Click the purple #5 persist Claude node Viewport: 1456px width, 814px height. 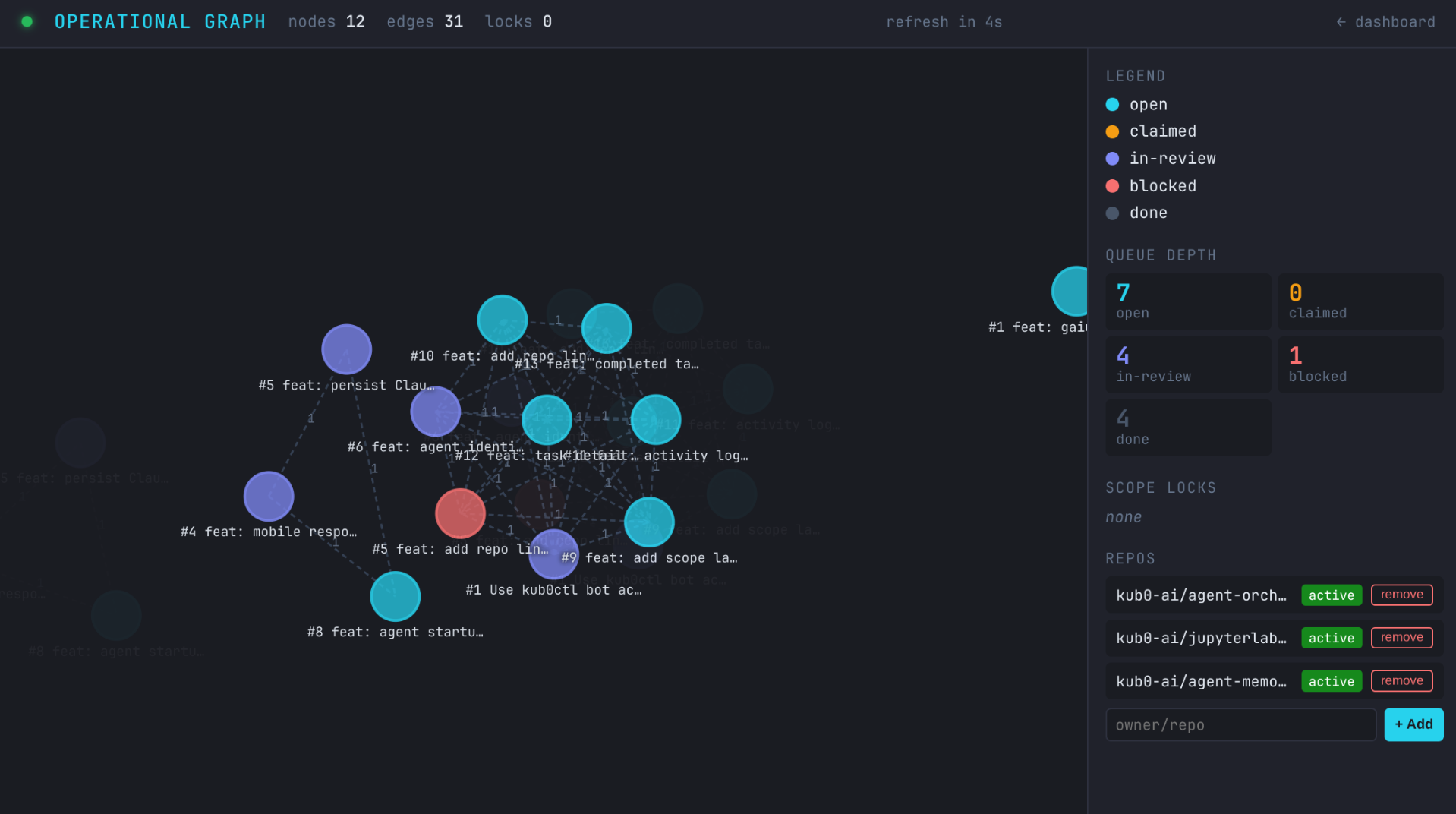coord(346,349)
